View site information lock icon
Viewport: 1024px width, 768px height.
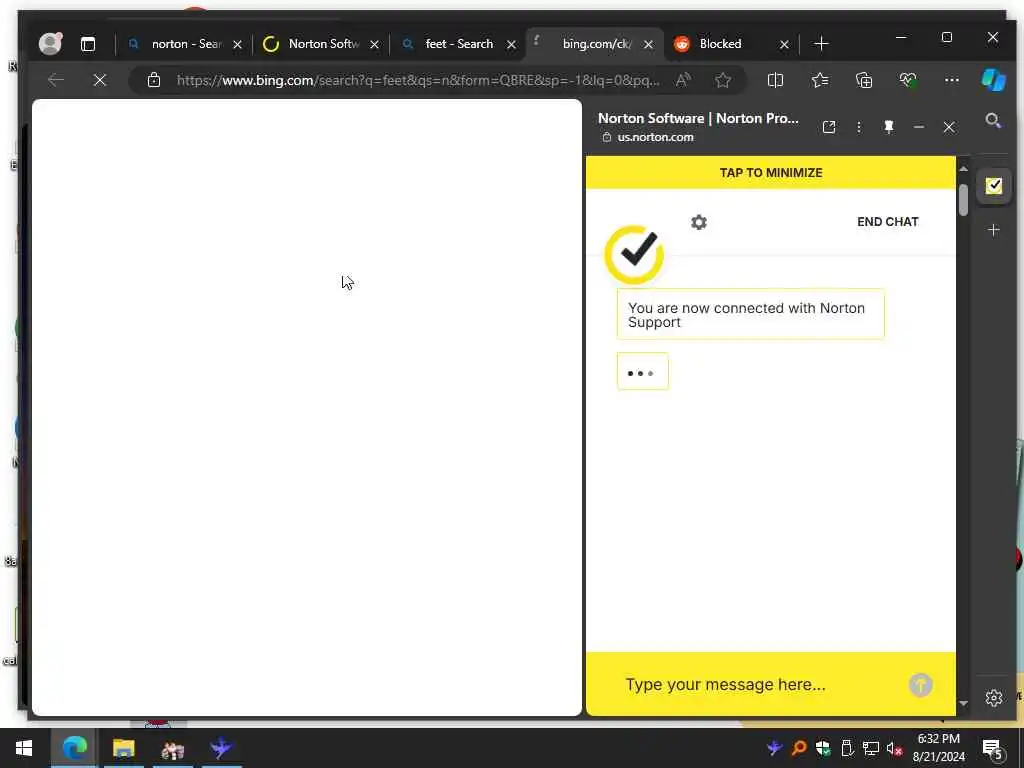click(x=154, y=80)
